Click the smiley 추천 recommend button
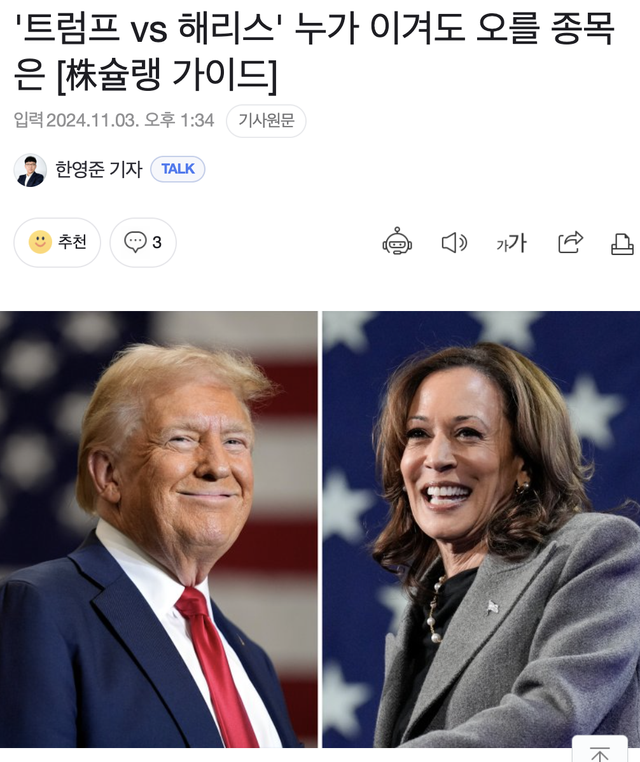The height and width of the screenshot is (762, 640). (57, 242)
